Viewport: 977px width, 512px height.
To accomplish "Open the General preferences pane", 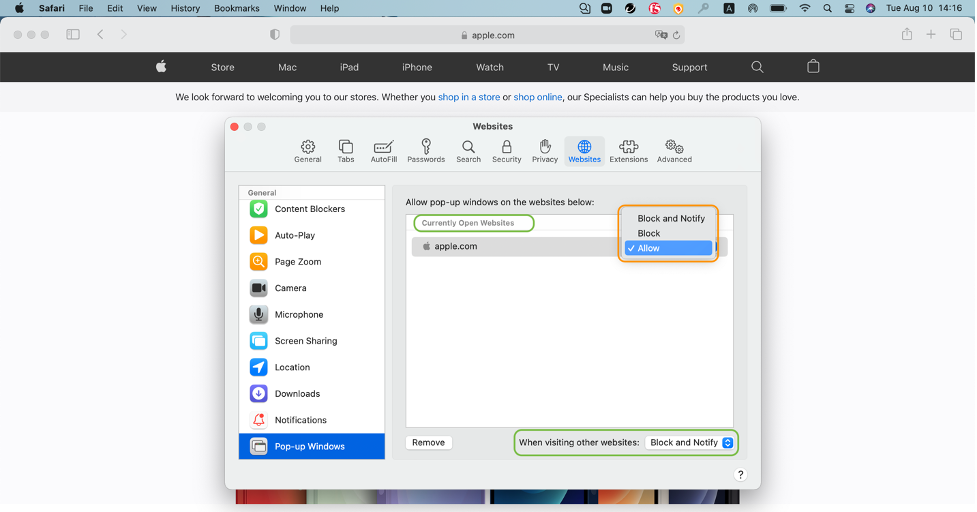I will tap(308, 151).
